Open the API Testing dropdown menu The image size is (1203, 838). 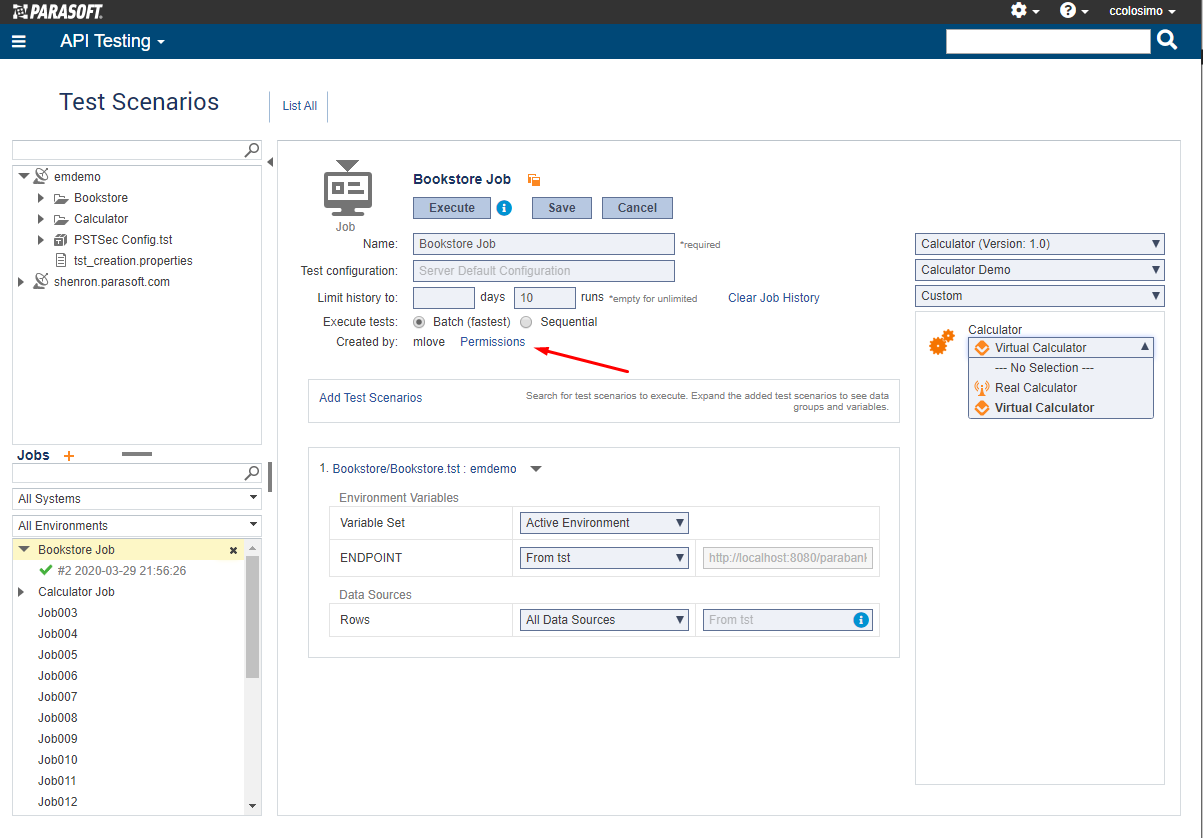[x=112, y=41]
